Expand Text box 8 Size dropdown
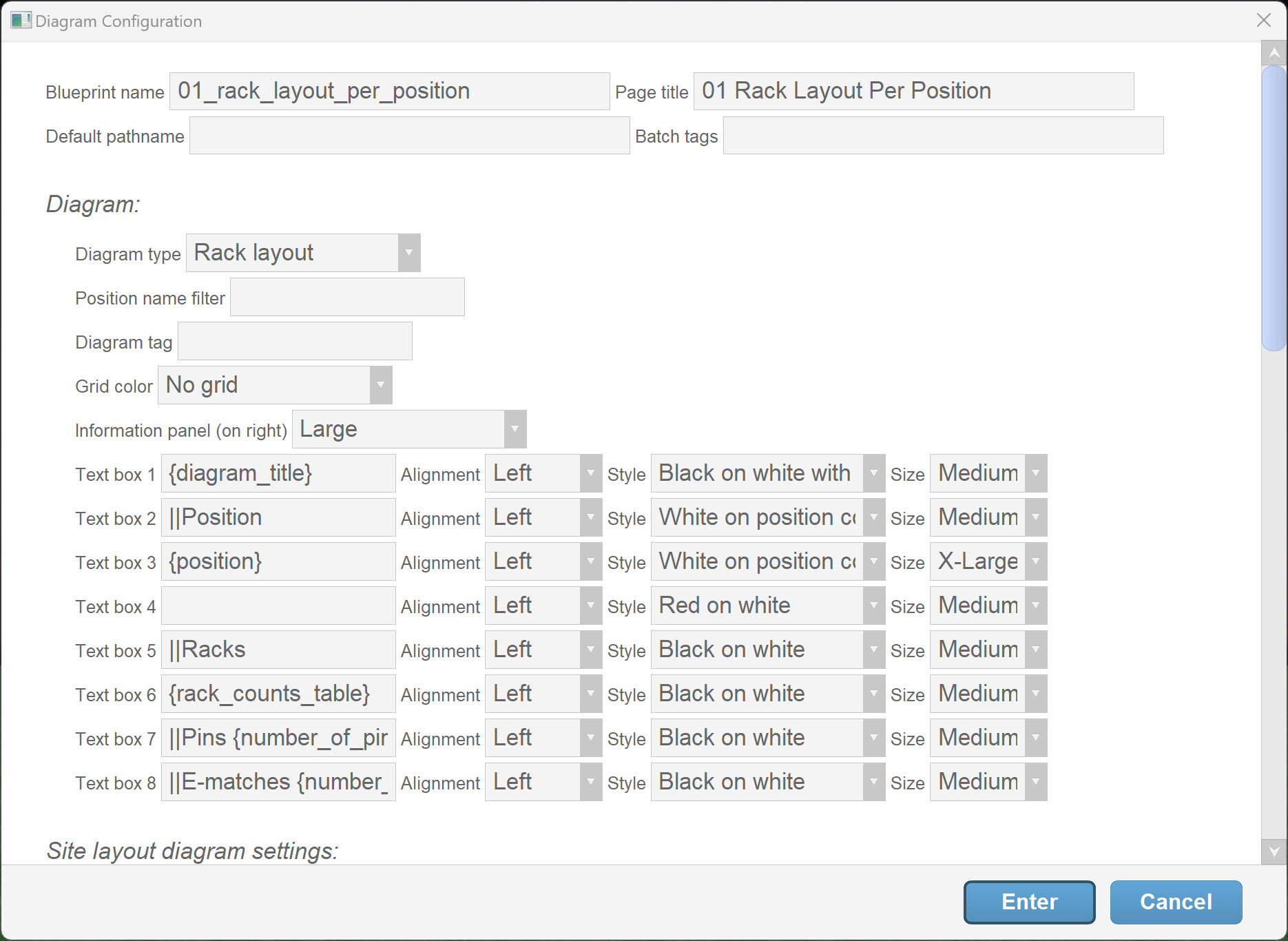This screenshot has height=941, width=1288. [x=1035, y=782]
